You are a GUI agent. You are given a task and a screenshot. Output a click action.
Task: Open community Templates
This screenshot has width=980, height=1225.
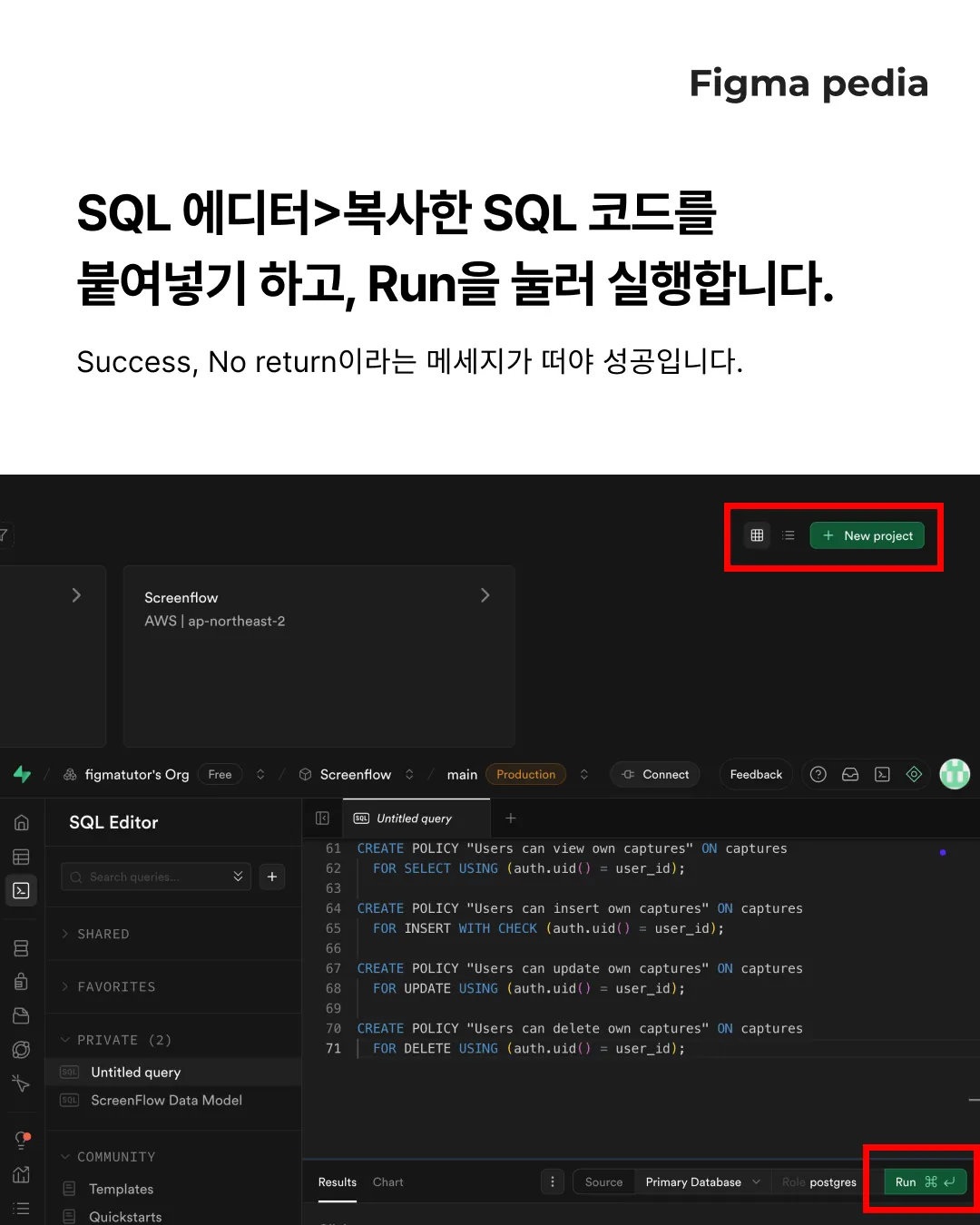click(x=121, y=1189)
